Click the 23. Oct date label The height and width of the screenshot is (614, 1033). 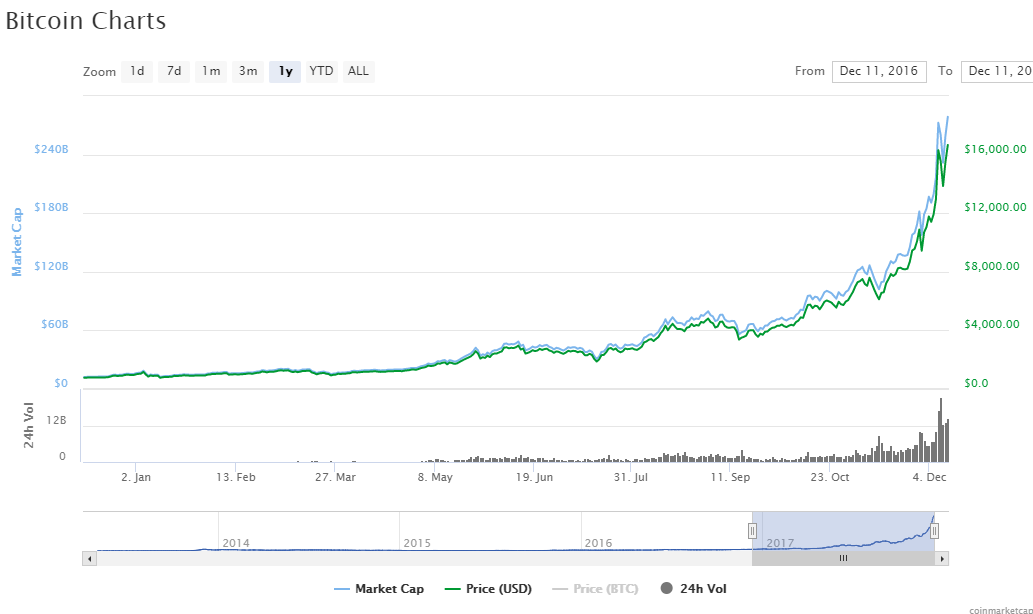(830, 477)
